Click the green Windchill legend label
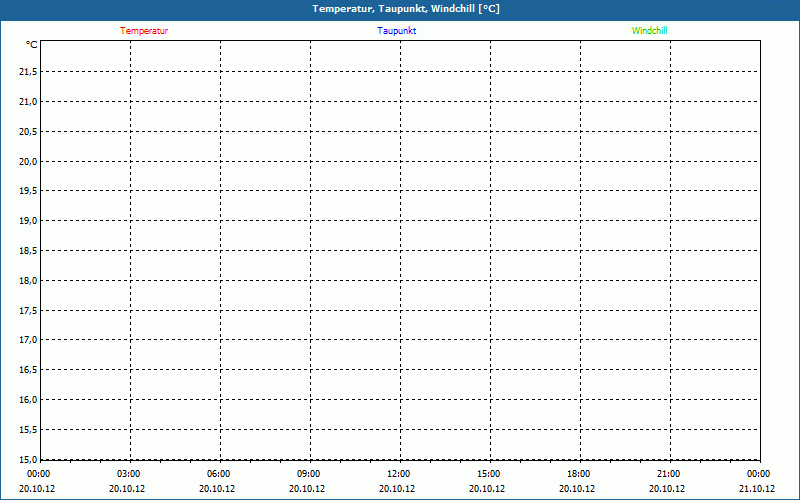Image resolution: width=800 pixels, height=500 pixels. 649,31
